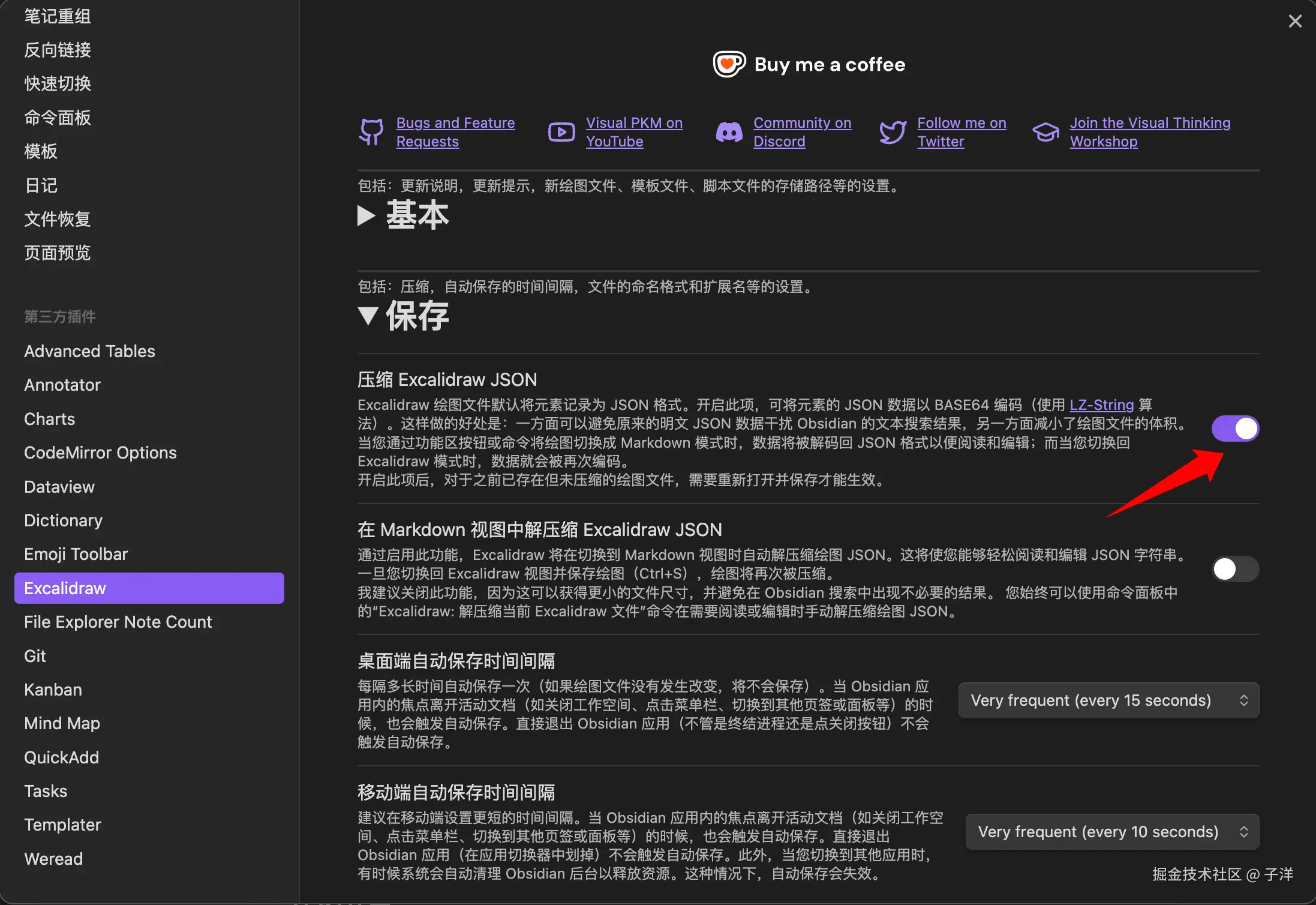Screen dimensions: 1316x905
Task: Click the GitHub cat icon
Action: 371,131
